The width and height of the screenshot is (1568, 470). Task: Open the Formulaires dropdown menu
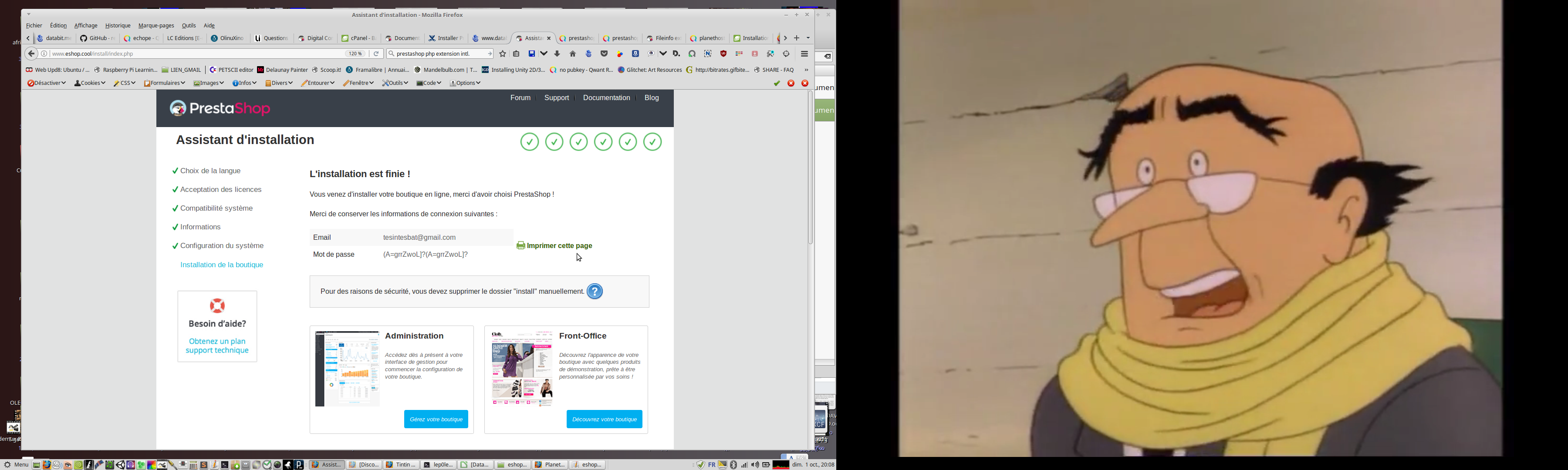(164, 83)
